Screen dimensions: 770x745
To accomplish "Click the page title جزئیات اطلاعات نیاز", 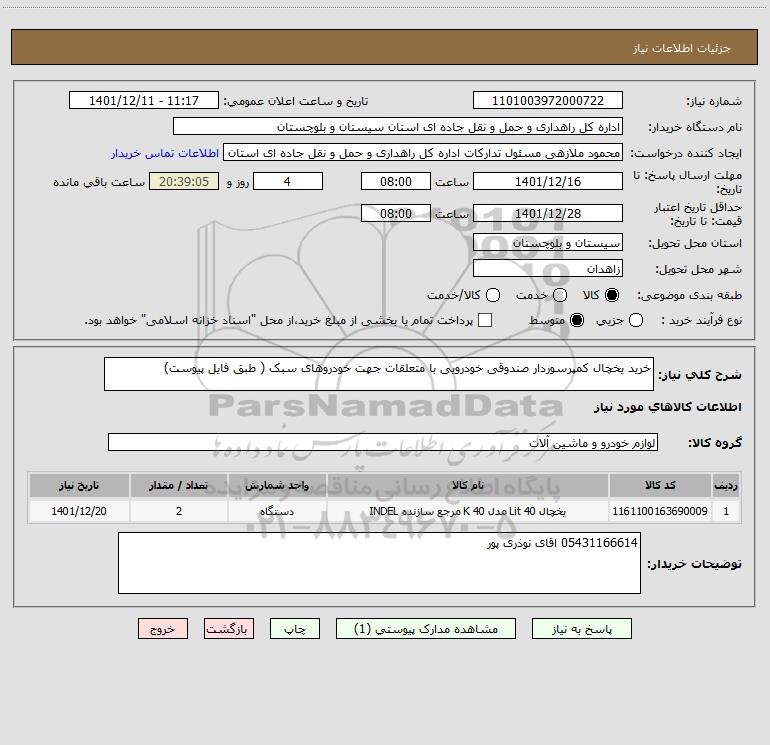I will click(682, 48).
